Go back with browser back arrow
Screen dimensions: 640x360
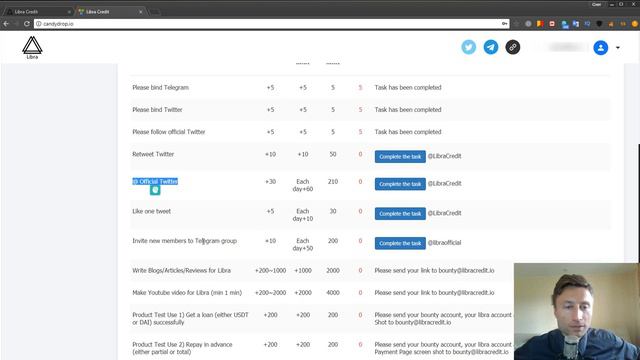pyautogui.click(x=6, y=24)
